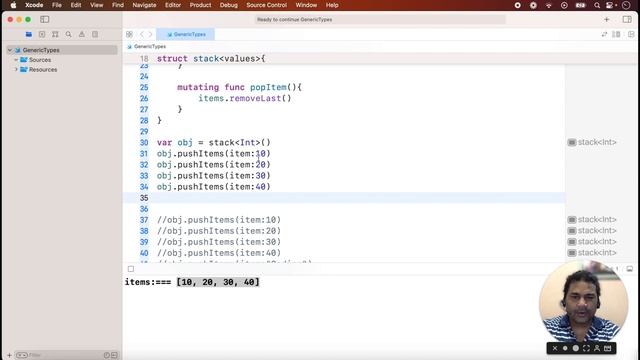Image resolution: width=640 pixels, height=360 pixels.
Task: Select the GenericTypes editor tab
Action: pyautogui.click(x=186, y=34)
